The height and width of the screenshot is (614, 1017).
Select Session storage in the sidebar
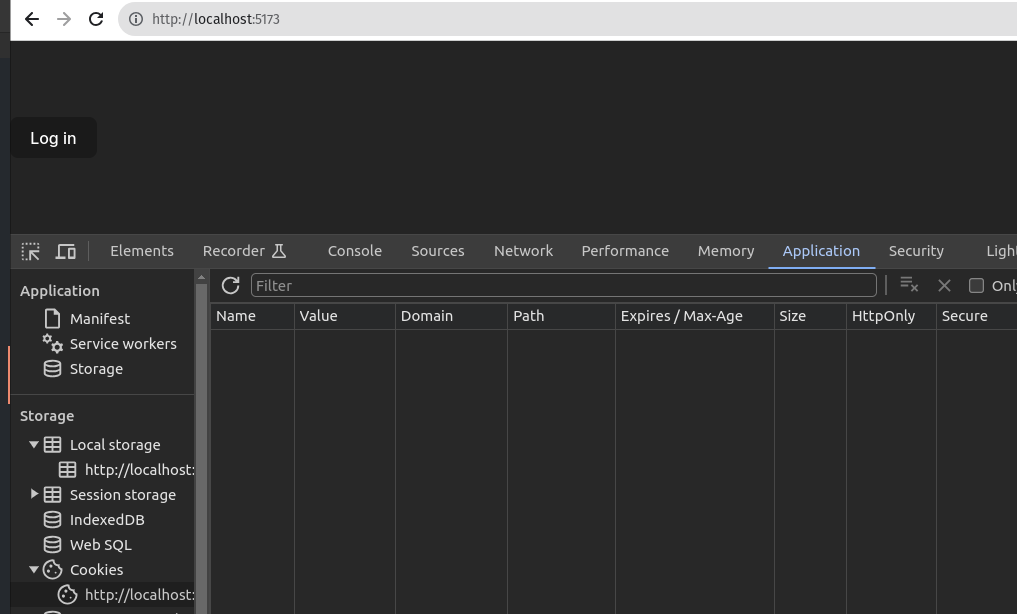pyautogui.click(x=123, y=495)
